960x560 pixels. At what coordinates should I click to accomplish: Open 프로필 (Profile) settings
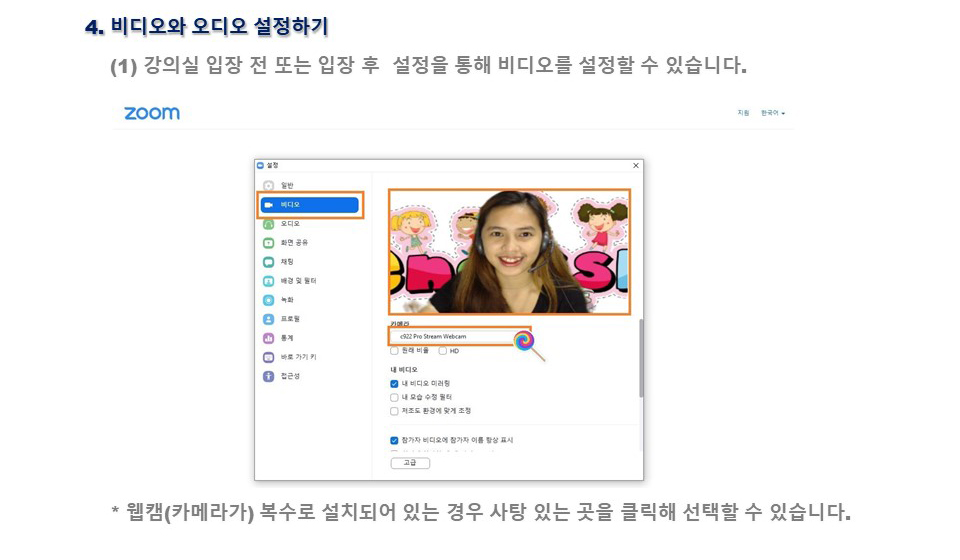pos(268,319)
